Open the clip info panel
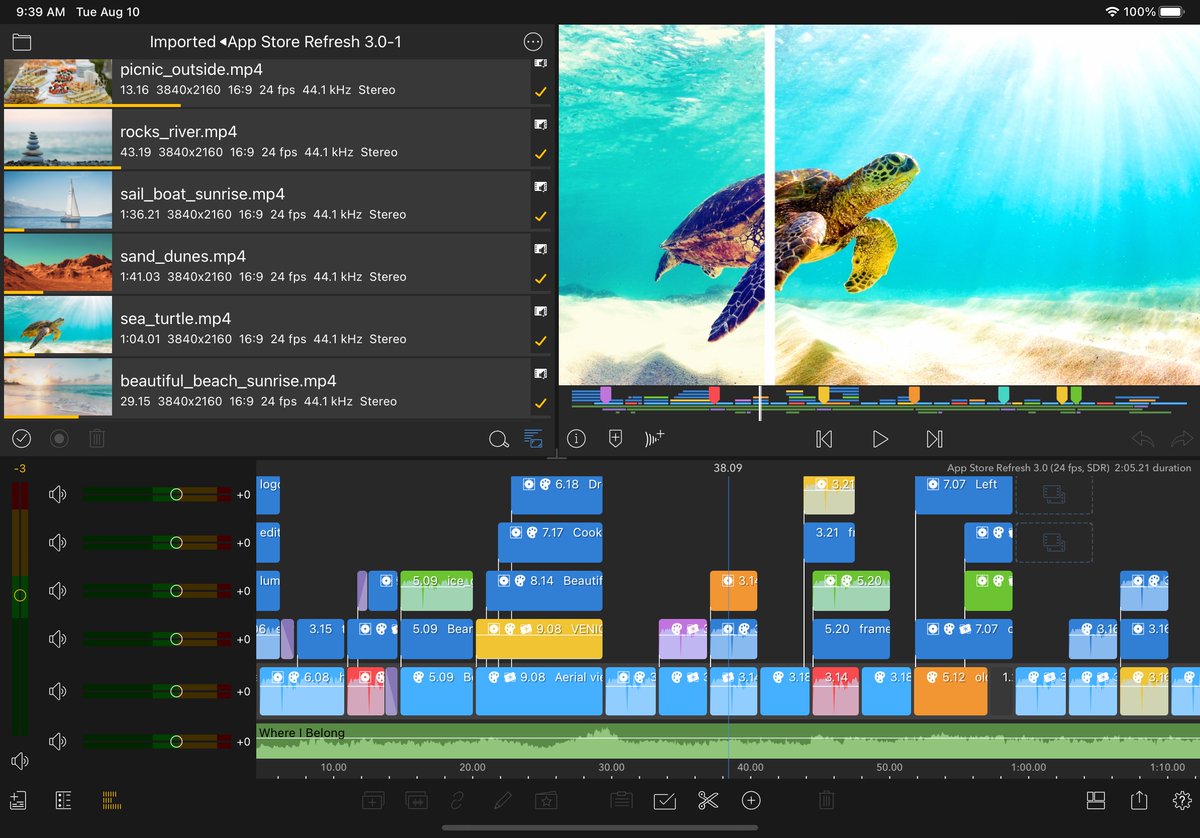 pyautogui.click(x=576, y=438)
